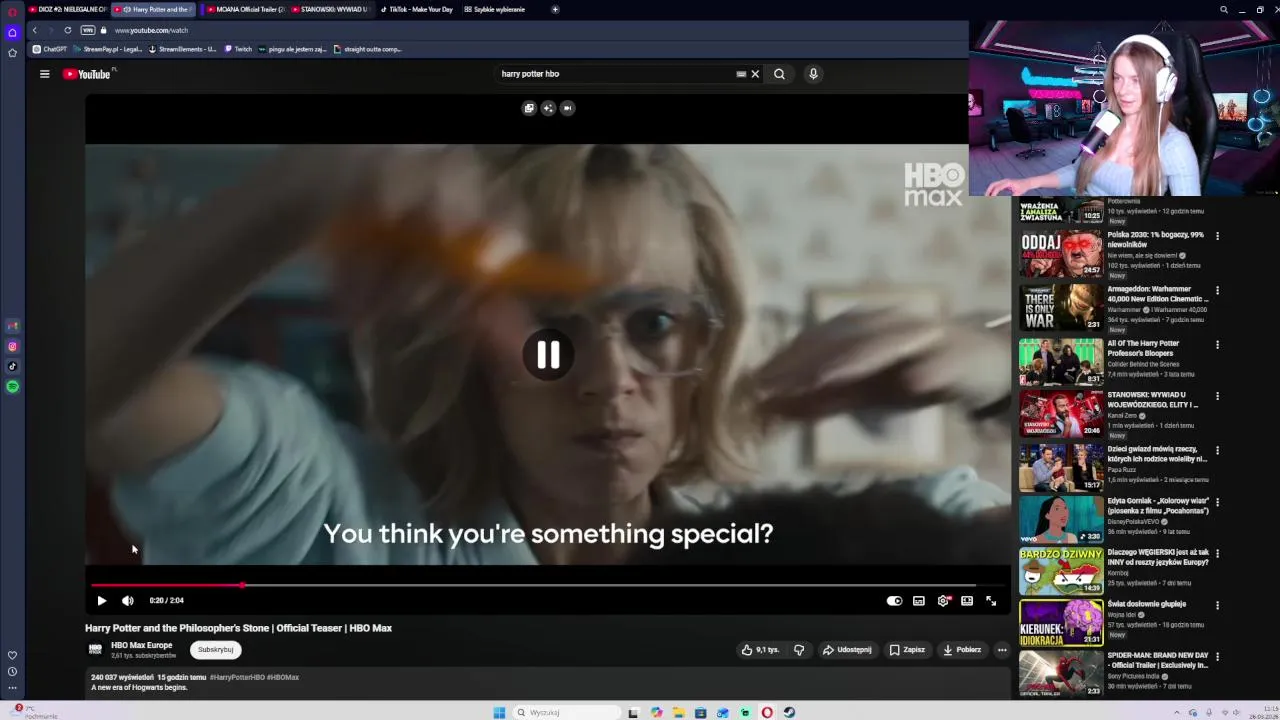1280x720 pixels.
Task: Open the Windows Start menu
Action: click(x=499, y=712)
